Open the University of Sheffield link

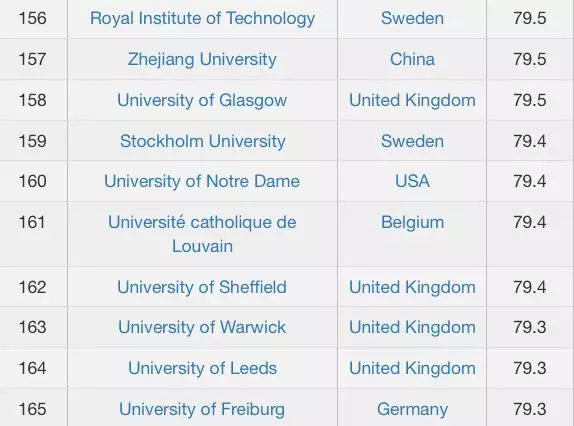click(202, 287)
